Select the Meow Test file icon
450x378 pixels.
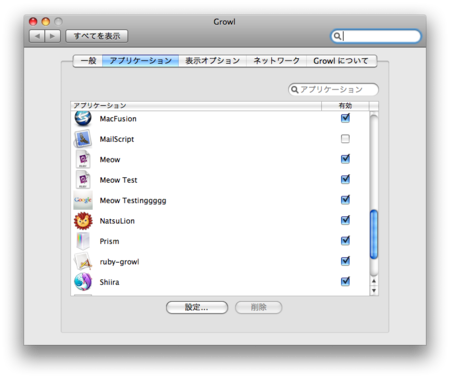[x=83, y=180]
